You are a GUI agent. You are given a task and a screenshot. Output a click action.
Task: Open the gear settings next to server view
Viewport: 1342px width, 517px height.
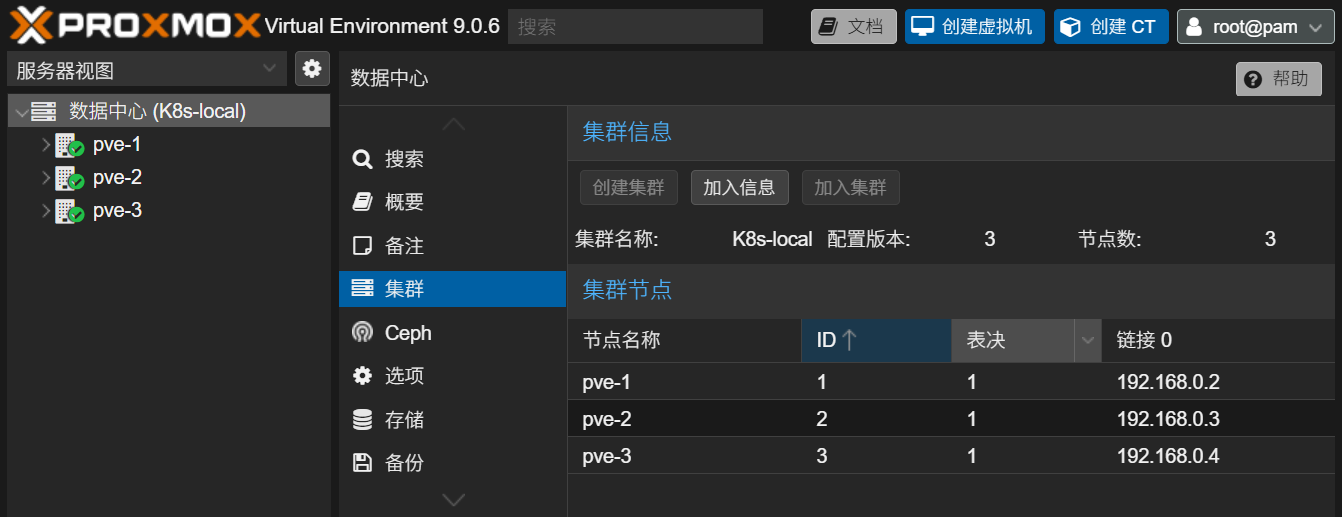click(312, 69)
